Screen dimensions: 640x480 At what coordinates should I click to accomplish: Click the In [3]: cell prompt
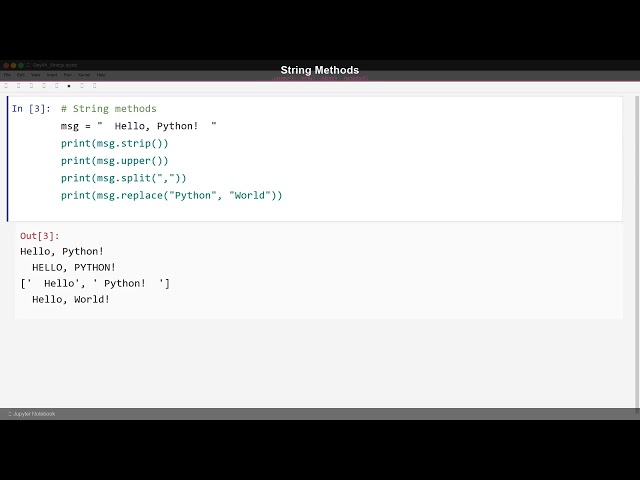point(31,109)
